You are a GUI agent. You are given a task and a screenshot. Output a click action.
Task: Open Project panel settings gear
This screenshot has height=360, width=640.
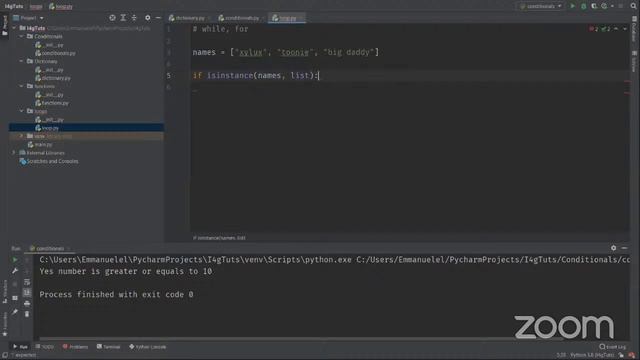pos(147,18)
